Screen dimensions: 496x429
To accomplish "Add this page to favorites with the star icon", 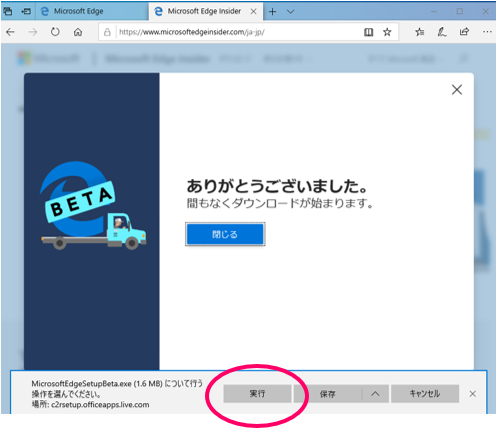I will [x=387, y=32].
